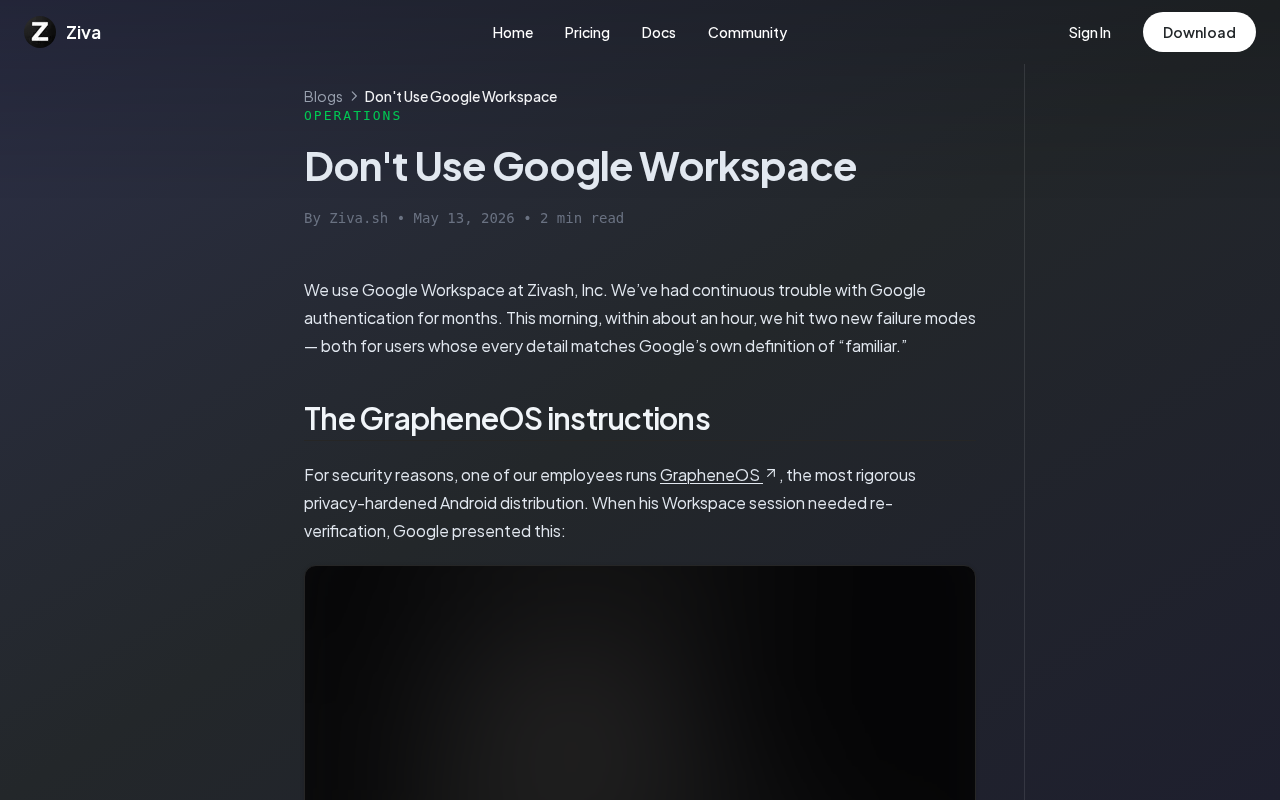
Task: Go to the Pricing page
Action: click(x=587, y=33)
